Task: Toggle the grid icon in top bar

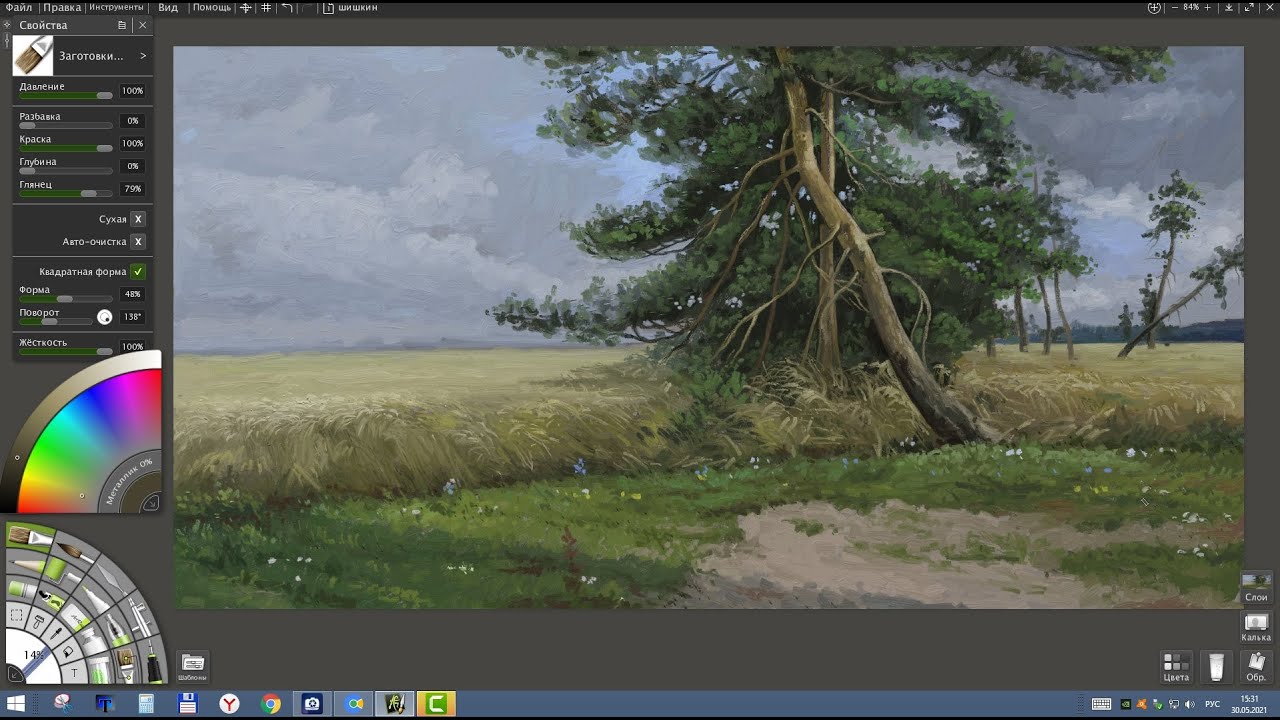Action: click(265, 7)
